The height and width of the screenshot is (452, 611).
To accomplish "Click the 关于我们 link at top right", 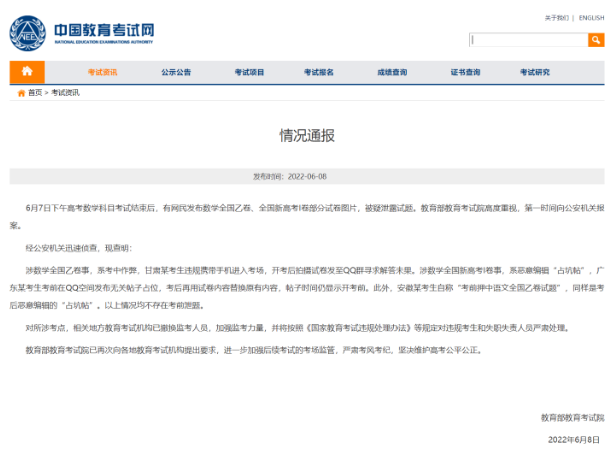I will tap(556, 18).
